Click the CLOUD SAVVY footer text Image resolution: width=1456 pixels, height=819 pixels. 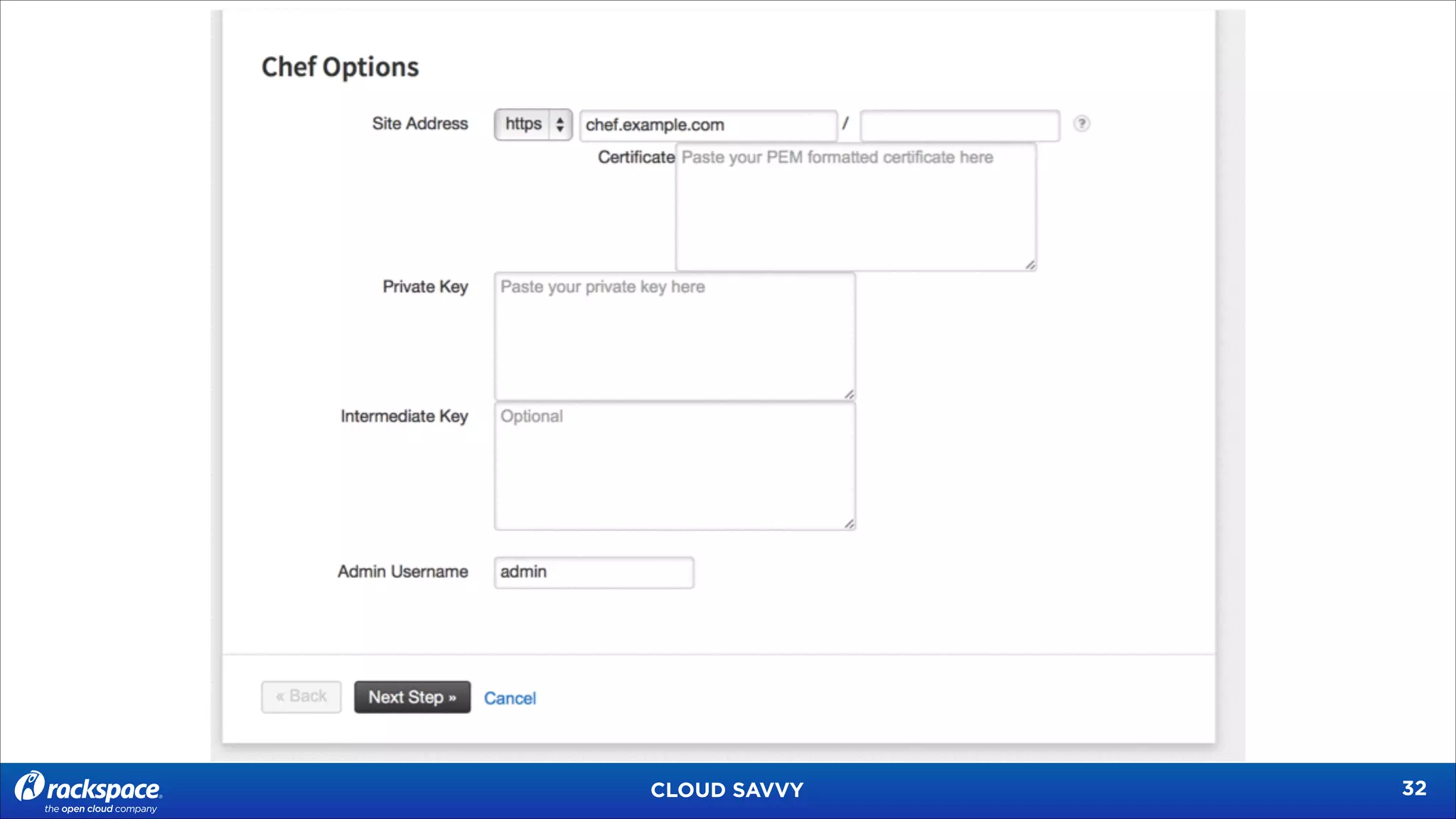pos(727,790)
